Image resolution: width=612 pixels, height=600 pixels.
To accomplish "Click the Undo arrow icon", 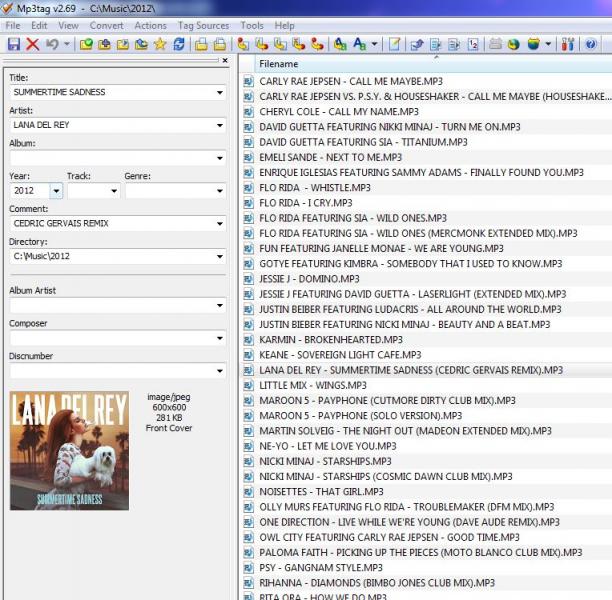I will (x=52, y=44).
